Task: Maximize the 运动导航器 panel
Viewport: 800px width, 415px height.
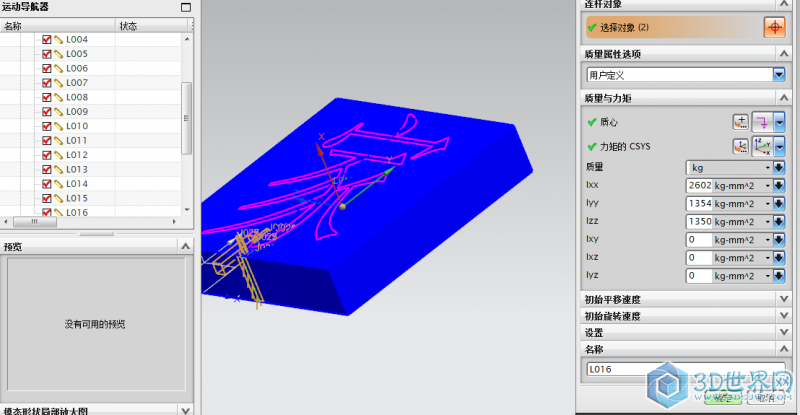Action: (186, 7)
